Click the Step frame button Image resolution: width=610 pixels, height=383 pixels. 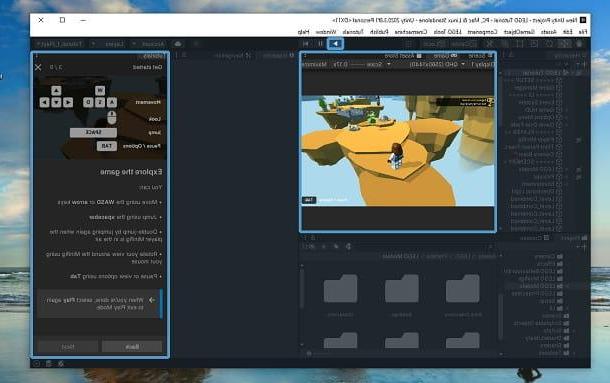coord(306,44)
